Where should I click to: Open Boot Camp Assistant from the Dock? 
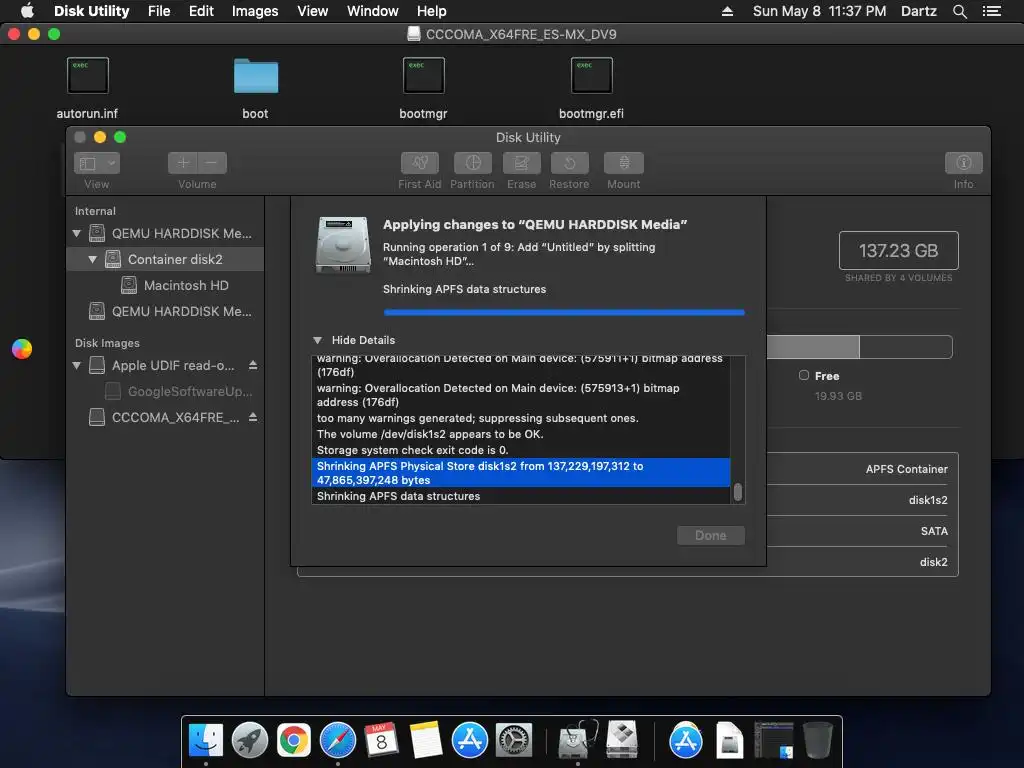tap(622, 739)
